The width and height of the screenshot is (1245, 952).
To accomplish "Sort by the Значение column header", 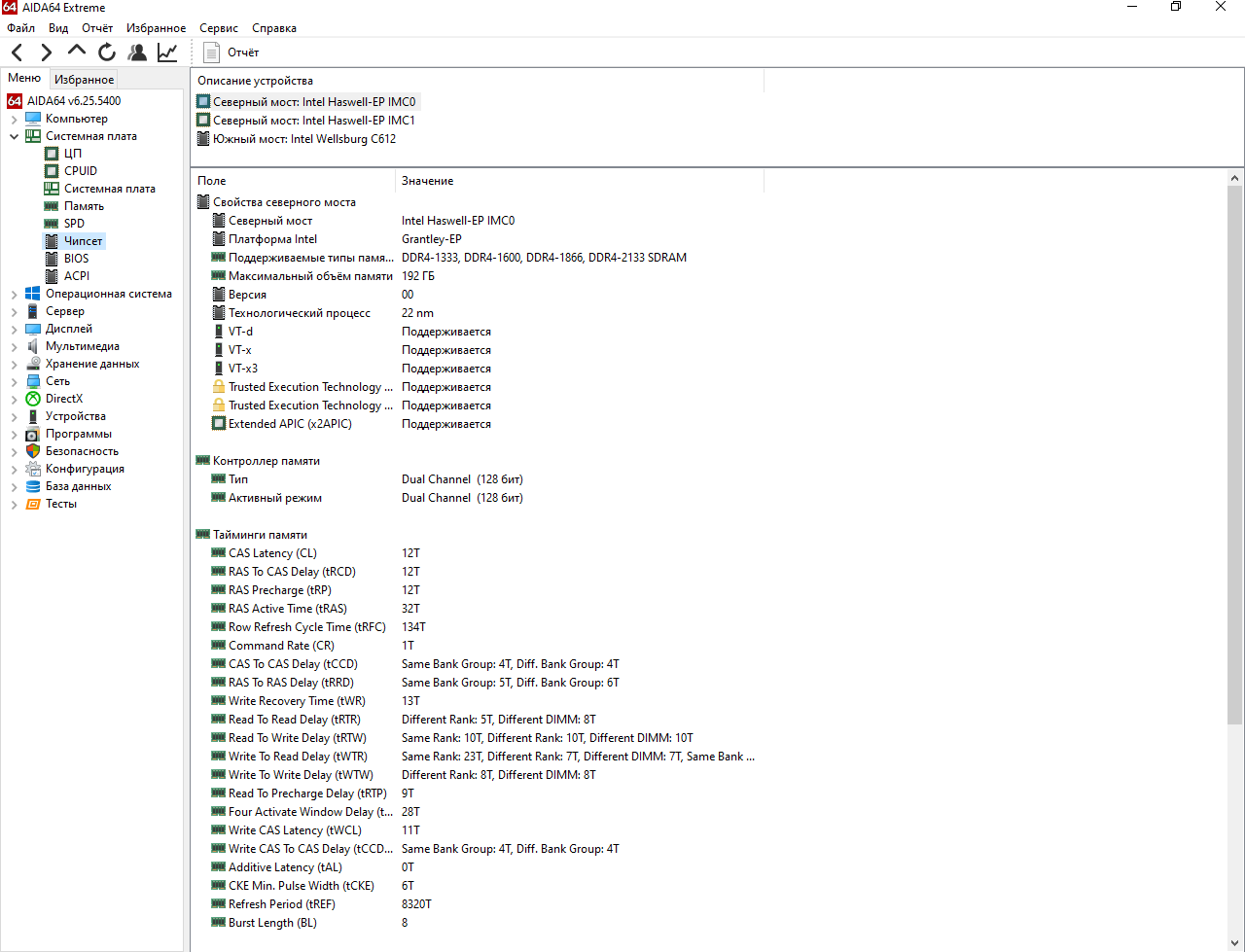I will (x=580, y=181).
